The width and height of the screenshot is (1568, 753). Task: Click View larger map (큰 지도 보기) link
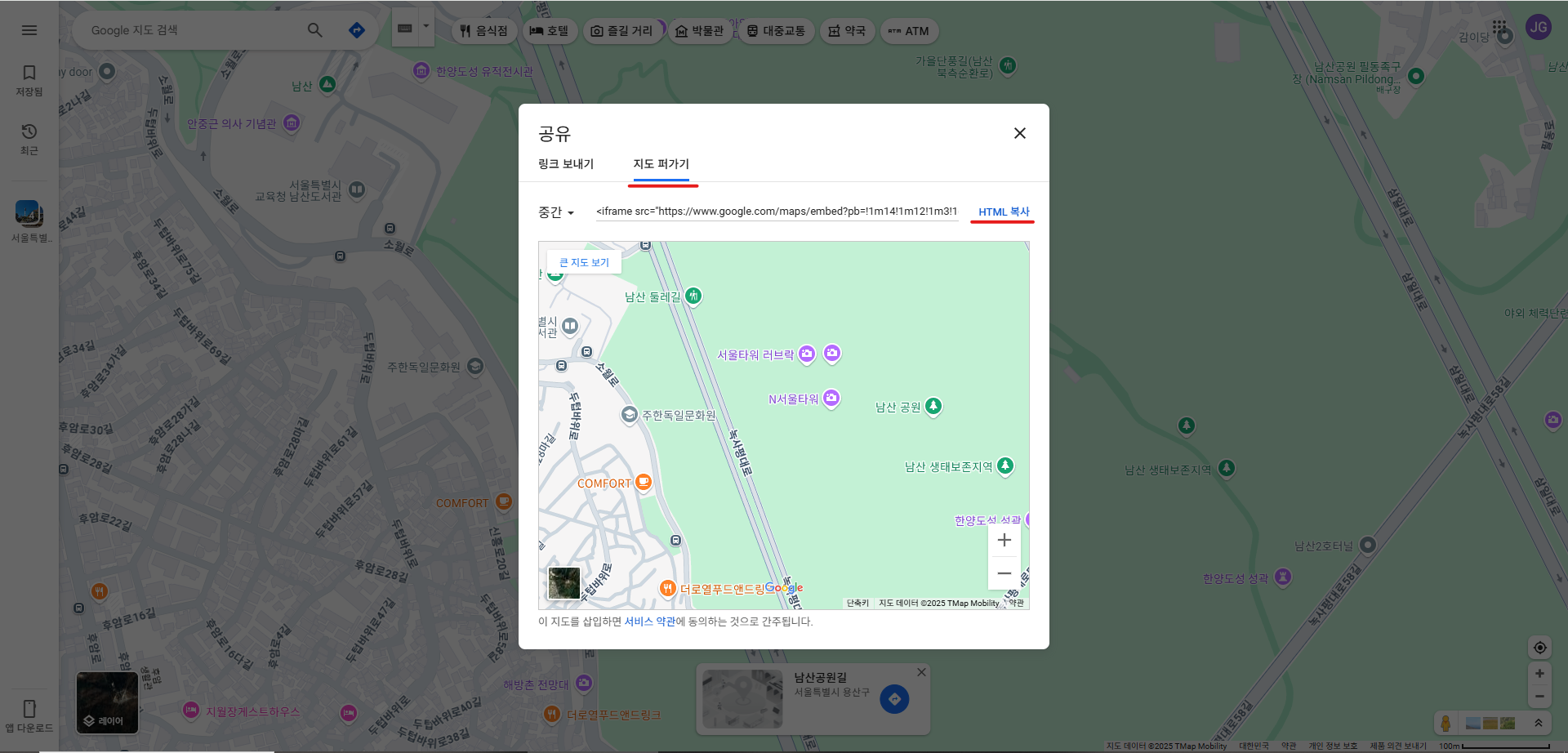(584, 262)
